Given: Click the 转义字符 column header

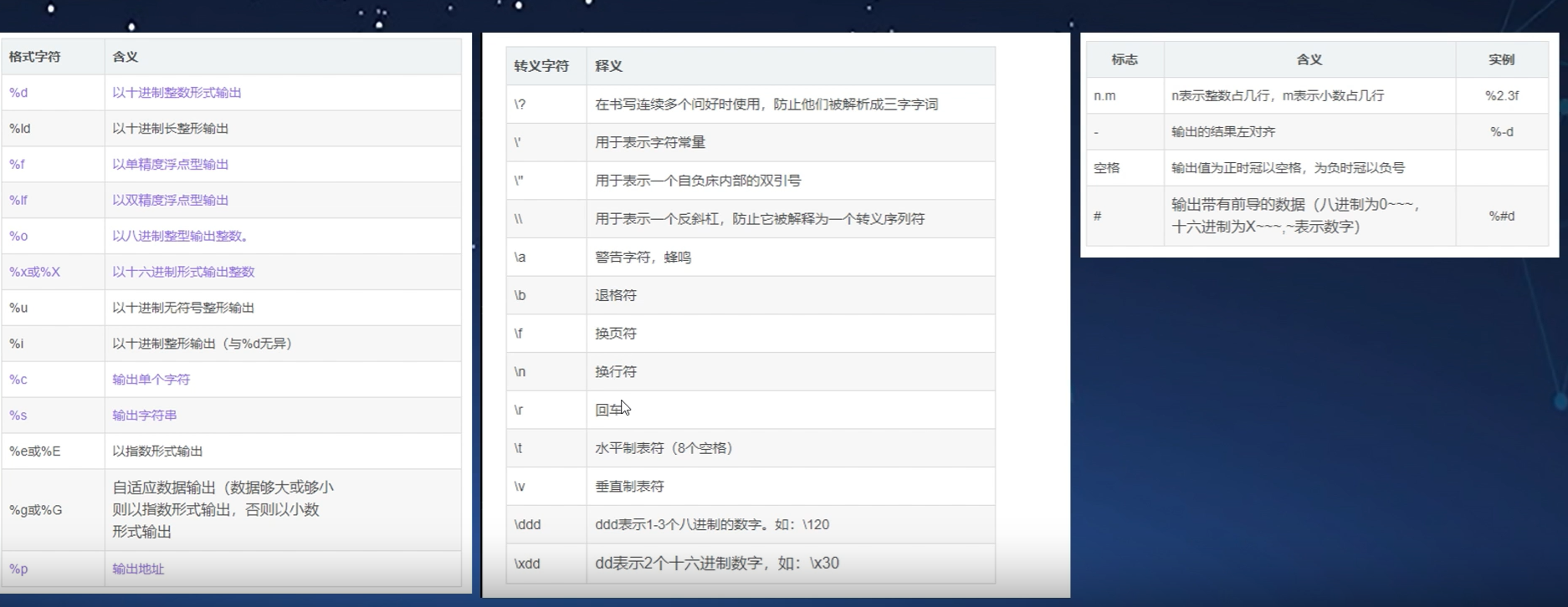Looking at the screenshot, I should click(541, 66).
